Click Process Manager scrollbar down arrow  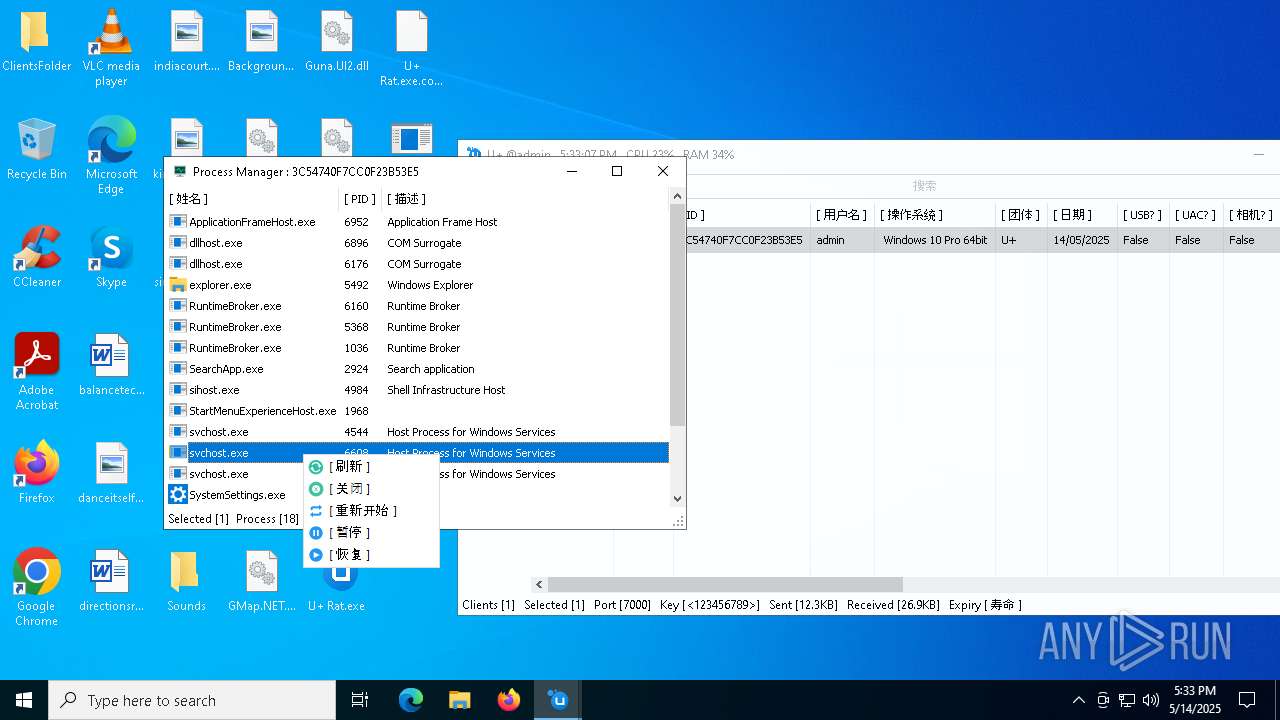677,499
